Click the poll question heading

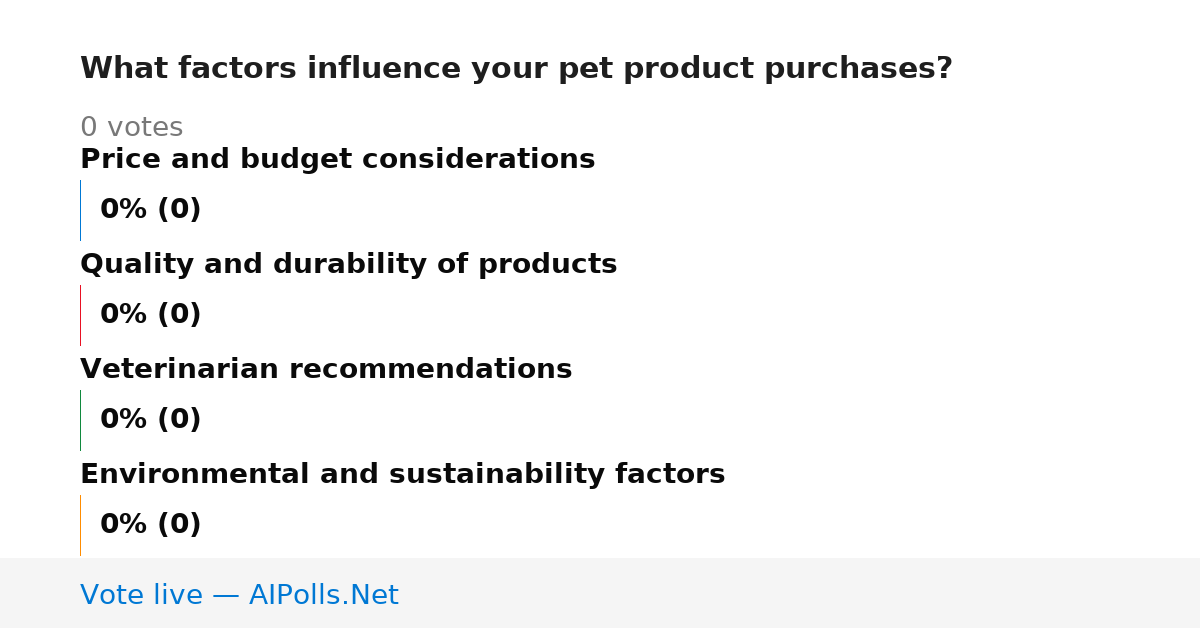[x=516, y=69]
